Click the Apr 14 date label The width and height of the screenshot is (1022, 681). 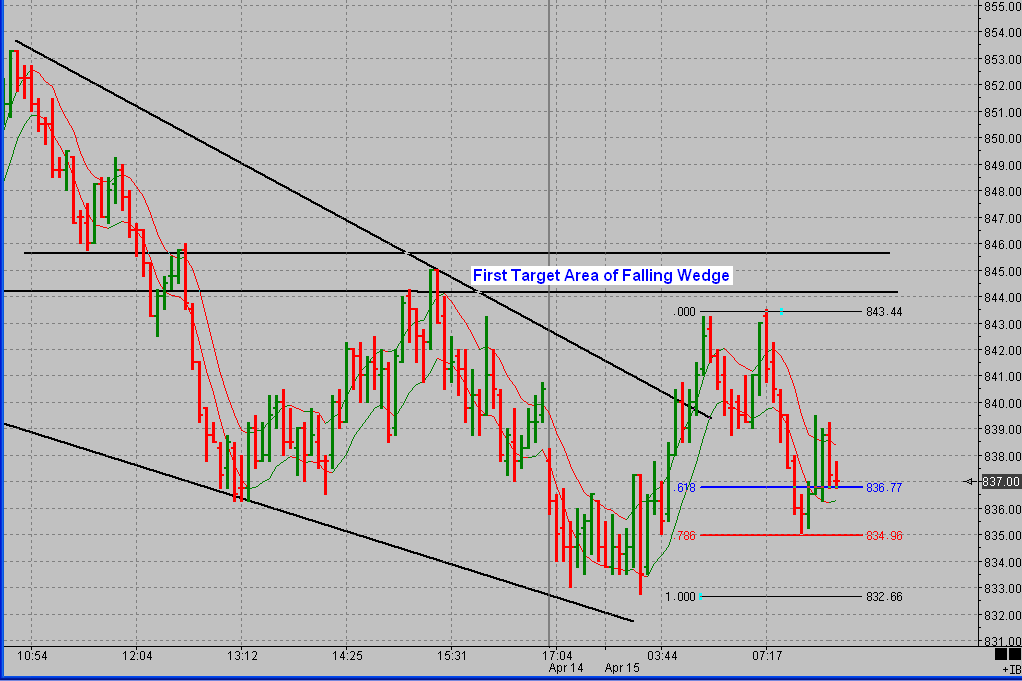click(x=566, y=668)
